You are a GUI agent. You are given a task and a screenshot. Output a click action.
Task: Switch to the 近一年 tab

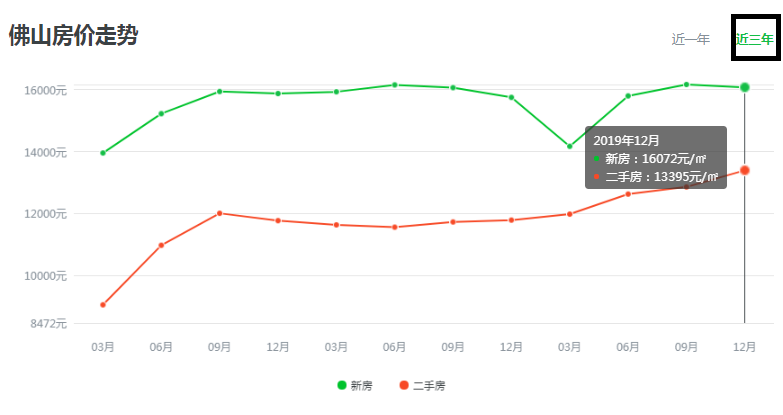[x=690, y=39]
